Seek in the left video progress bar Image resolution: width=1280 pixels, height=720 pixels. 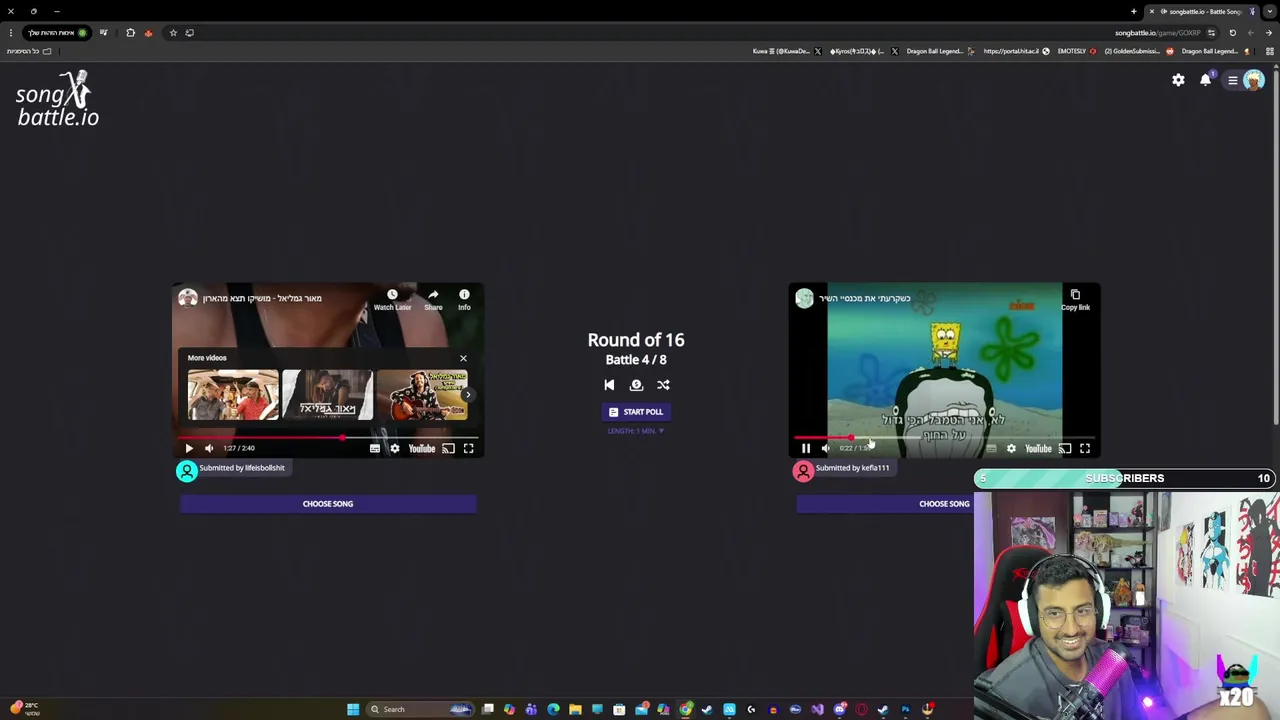pos(328,437)
